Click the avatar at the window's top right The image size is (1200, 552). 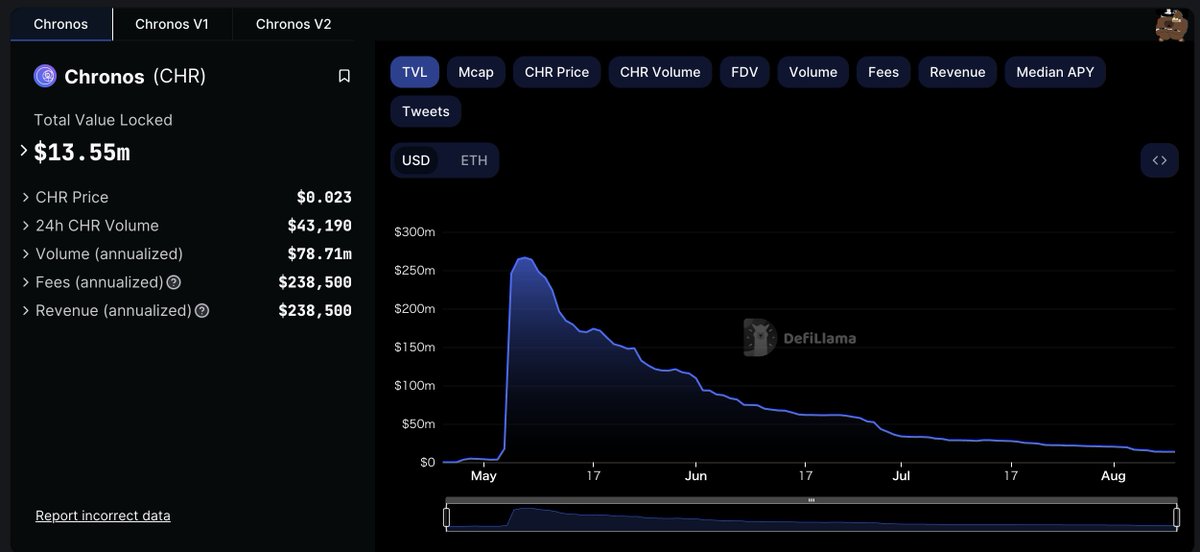tap(1171, 25)
